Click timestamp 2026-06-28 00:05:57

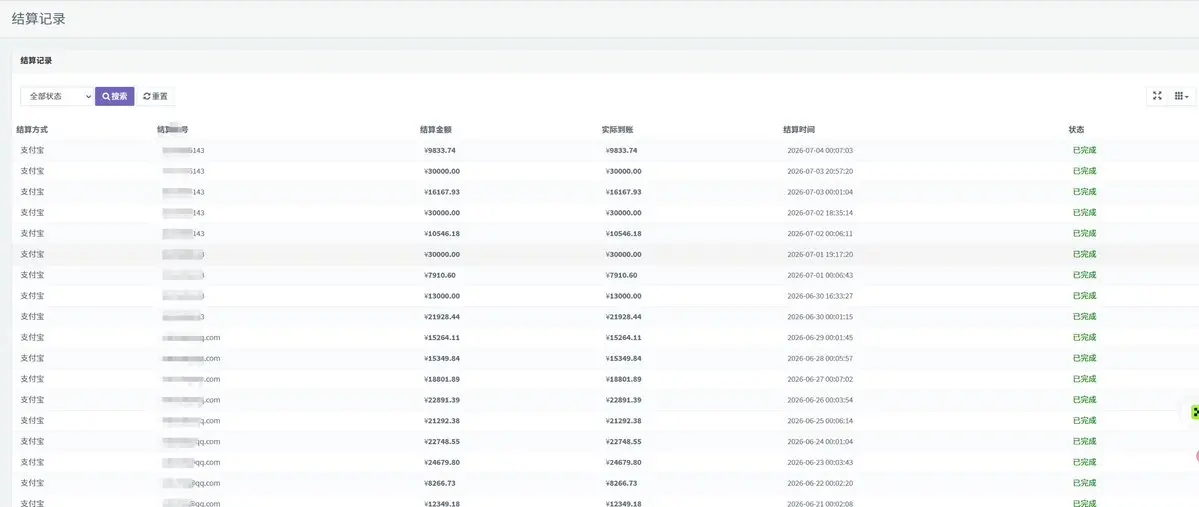[820, 359]
